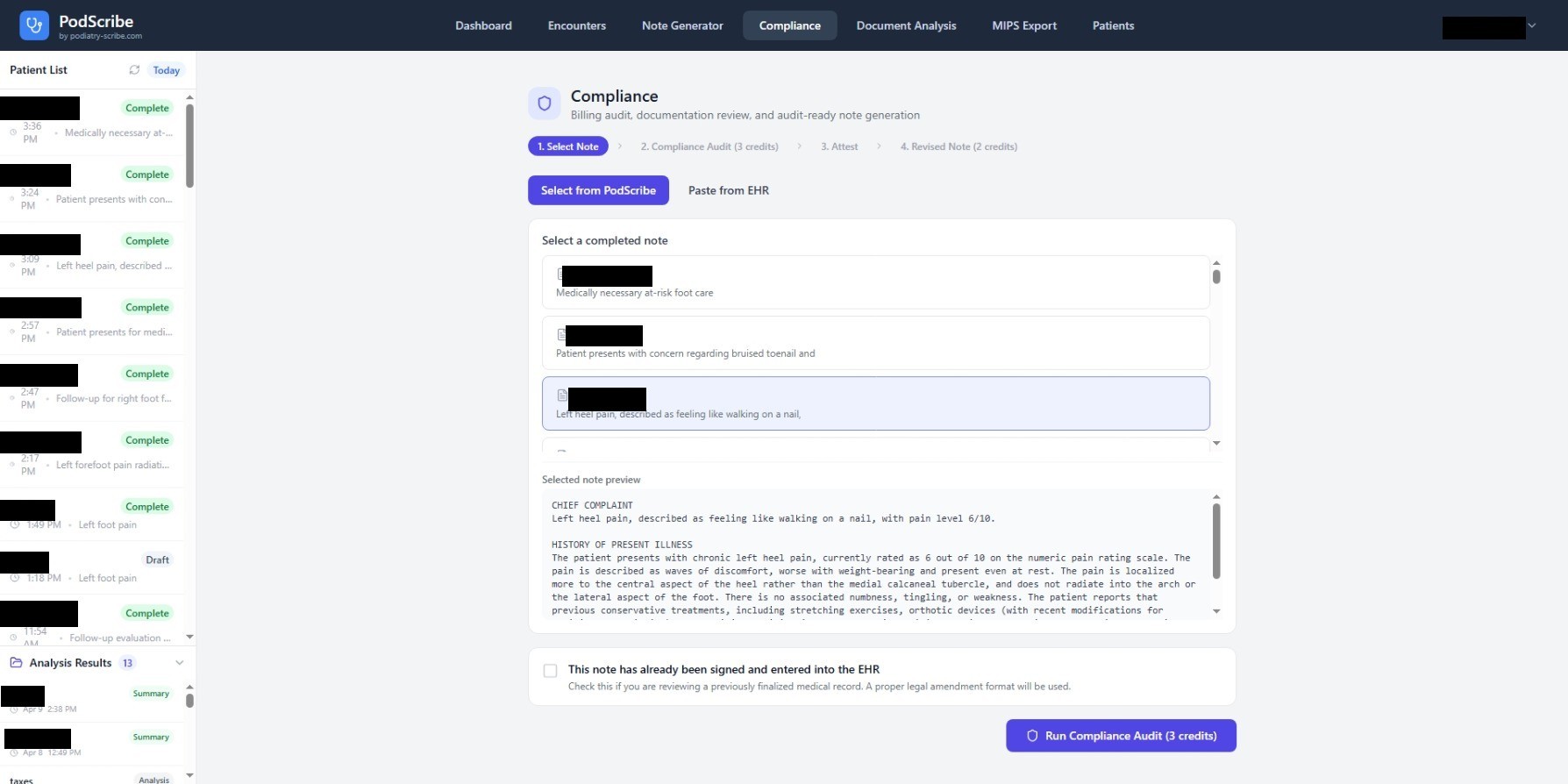Click the note preview scrollbar
Image resolution: width=1568 pixels, height=784 pixels.
[1216, 541]
